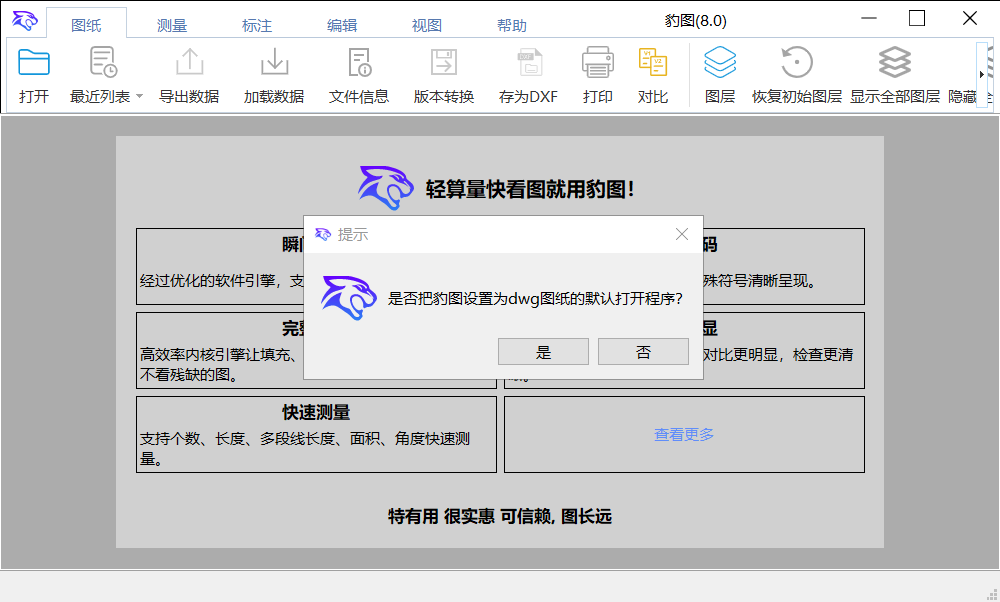Open a drawing with the 打开 icon

[35, 70]
